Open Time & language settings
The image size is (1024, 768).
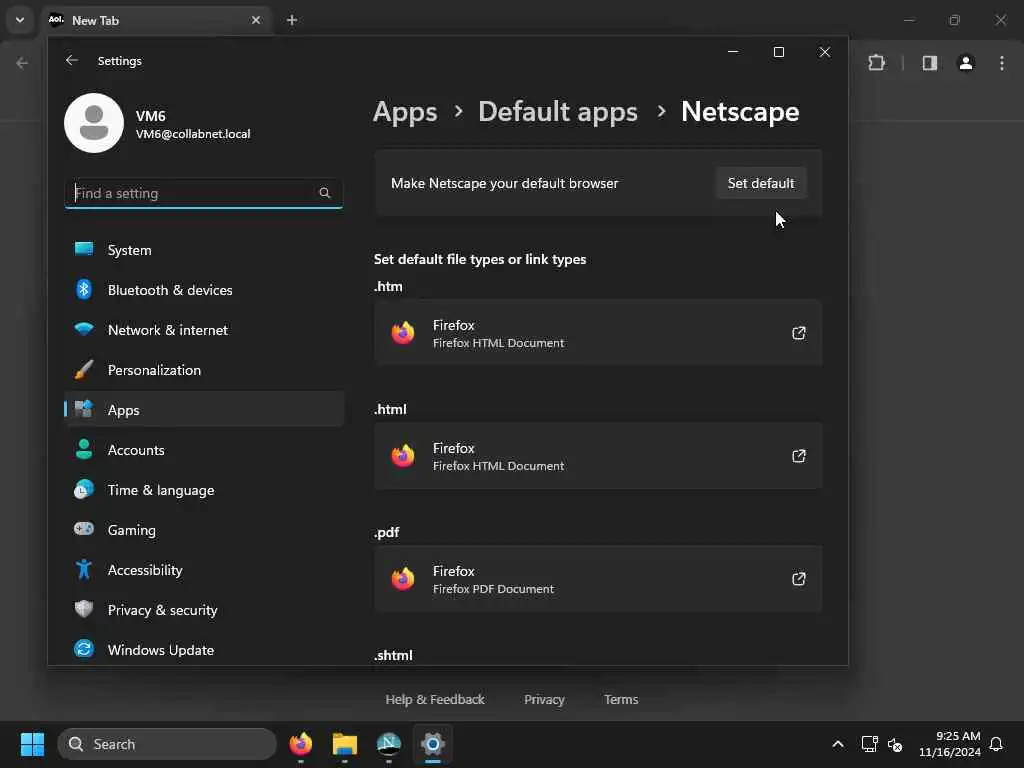point(204,490)
